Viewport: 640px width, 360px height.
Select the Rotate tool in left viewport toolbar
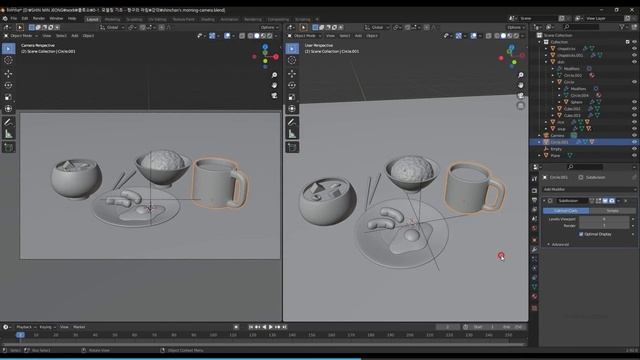point(8,85)
